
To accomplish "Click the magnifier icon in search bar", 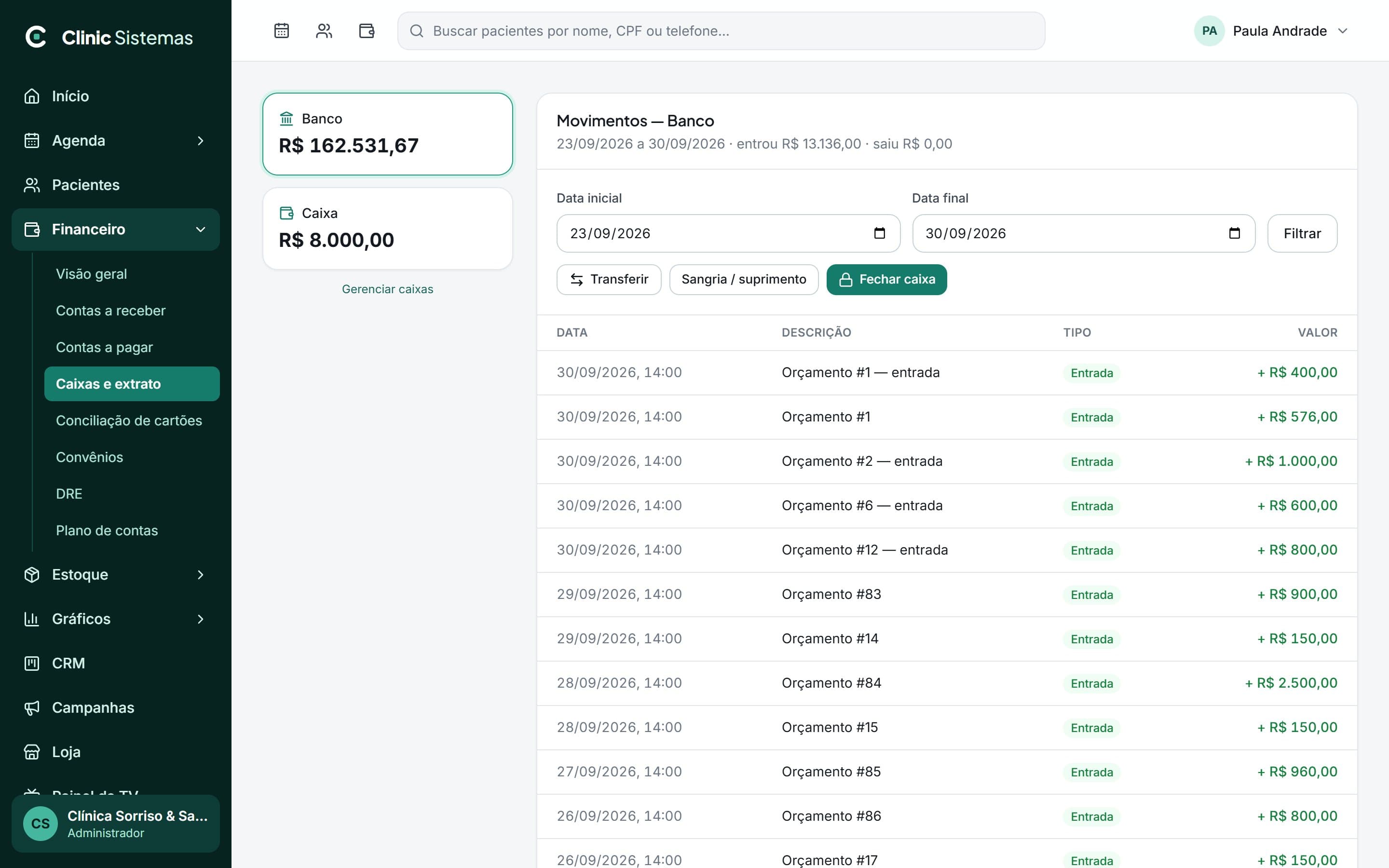I will (417, 31).
